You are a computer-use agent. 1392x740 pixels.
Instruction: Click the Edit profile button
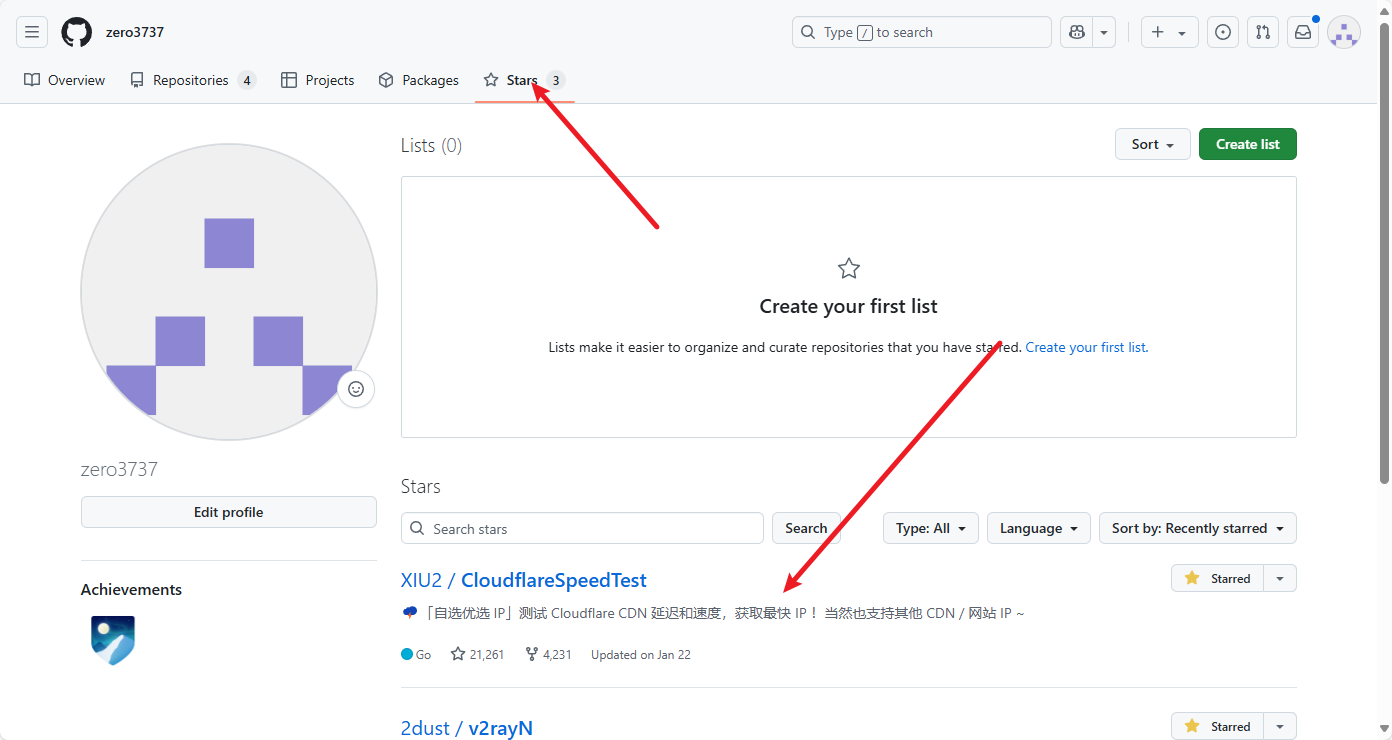229,512
